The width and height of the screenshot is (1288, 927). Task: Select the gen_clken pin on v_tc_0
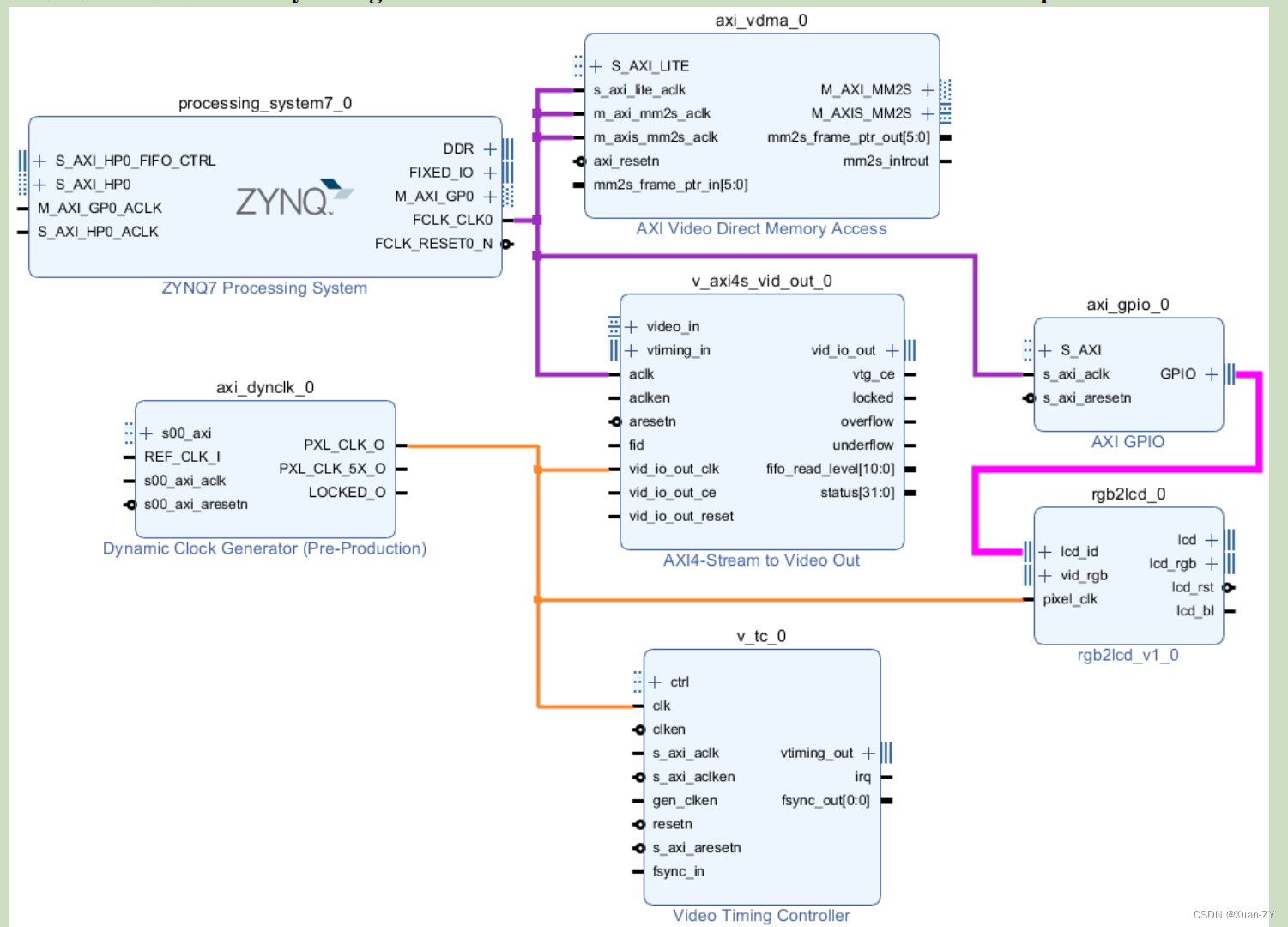[685, 801]
